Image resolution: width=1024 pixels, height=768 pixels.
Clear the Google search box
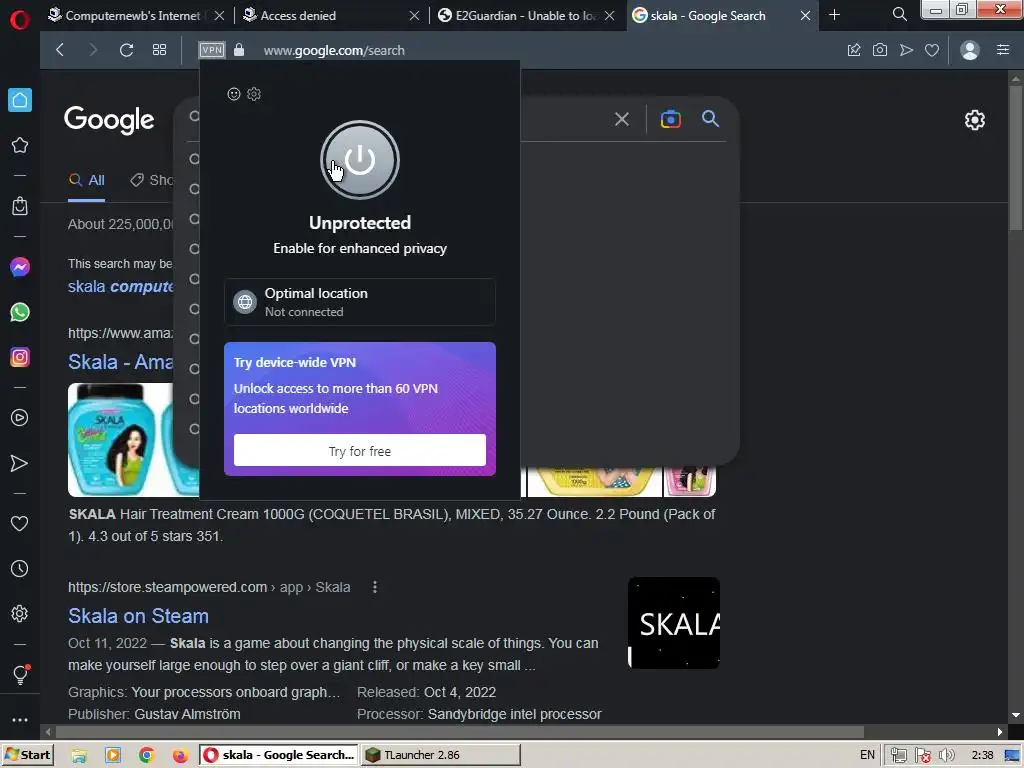click(622, 119)
